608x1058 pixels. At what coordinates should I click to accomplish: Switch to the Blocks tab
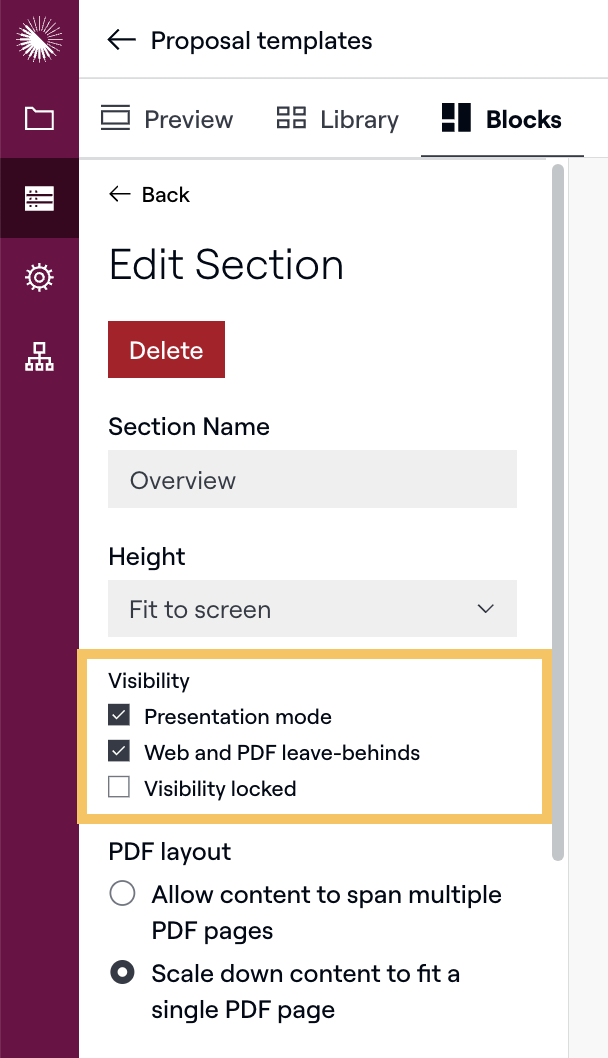tap(502, 120)
